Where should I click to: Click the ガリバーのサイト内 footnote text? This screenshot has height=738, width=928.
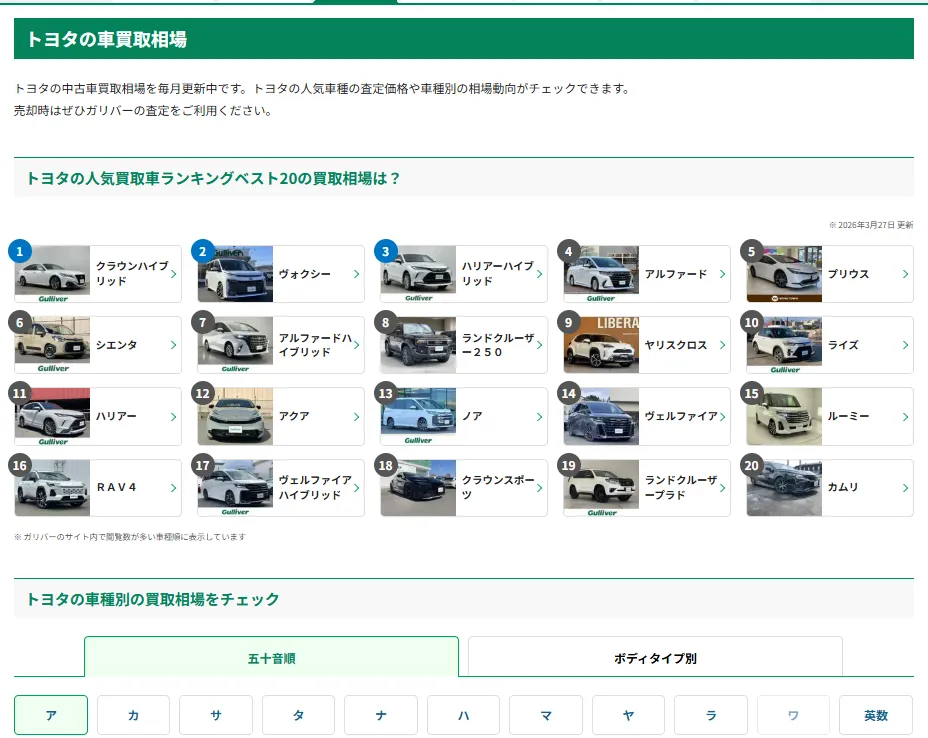pos(130,537)
